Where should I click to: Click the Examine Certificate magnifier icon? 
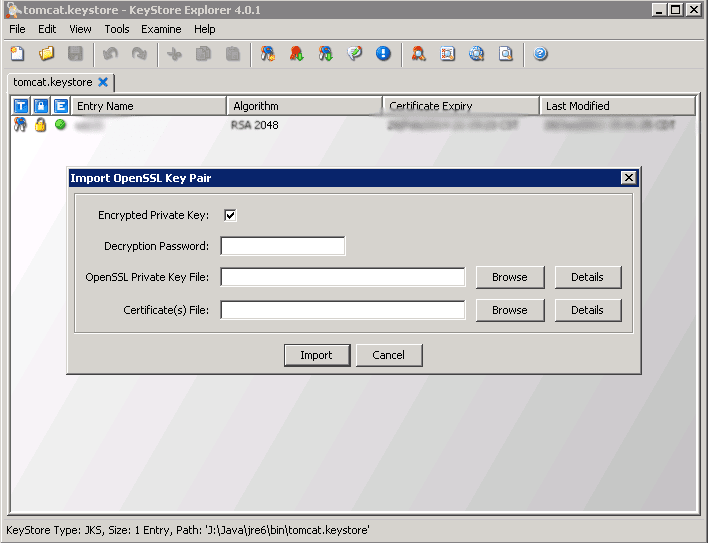pos(419,54)
